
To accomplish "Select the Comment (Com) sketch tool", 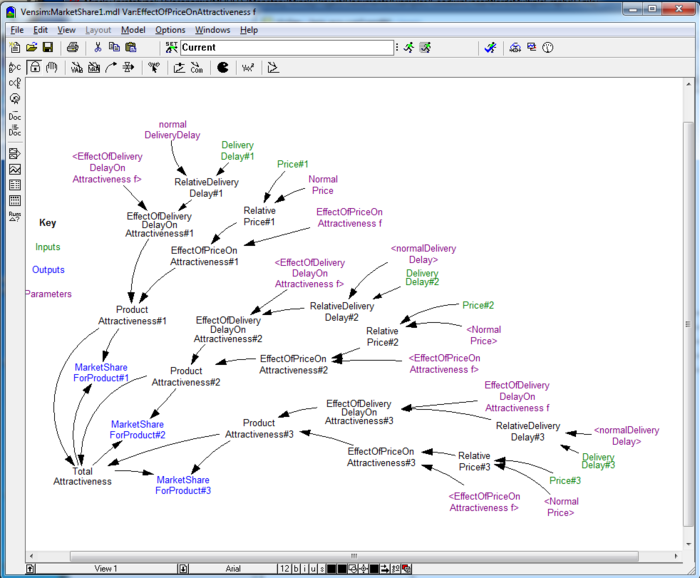I will pyautogui.click(x=196, y=68).
